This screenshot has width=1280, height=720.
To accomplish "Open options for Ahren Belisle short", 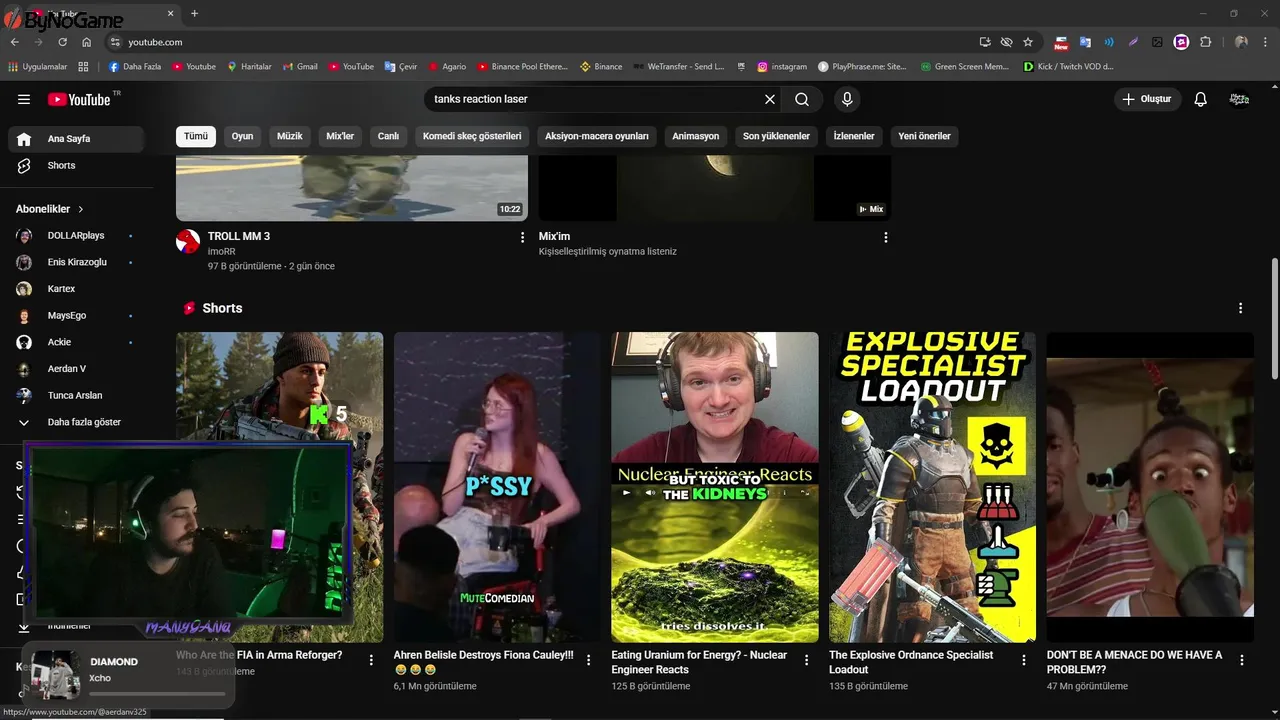I will point(589,660).
